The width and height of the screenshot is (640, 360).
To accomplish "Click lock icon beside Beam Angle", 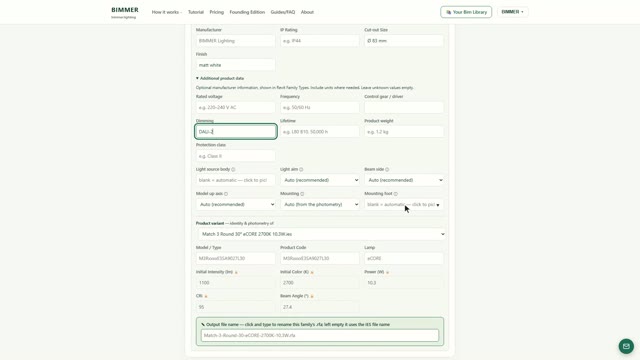I will point(312,296).
